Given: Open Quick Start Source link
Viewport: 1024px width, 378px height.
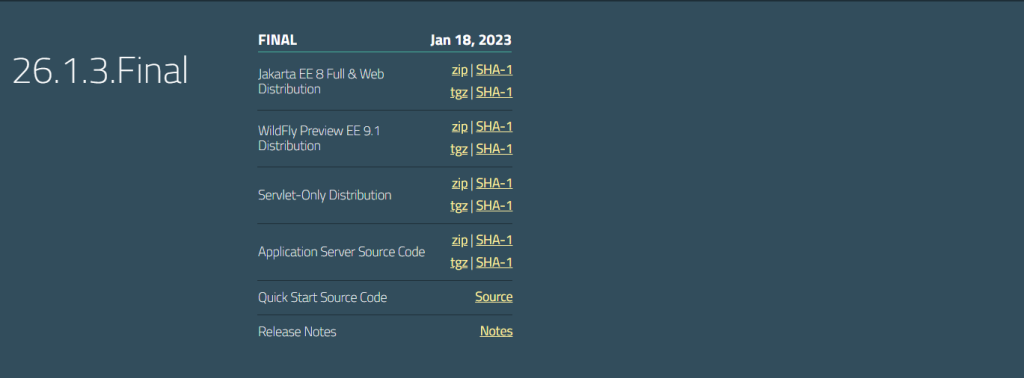Looking at the screenshot, I should pyautogui.click(x=494, y=297).
